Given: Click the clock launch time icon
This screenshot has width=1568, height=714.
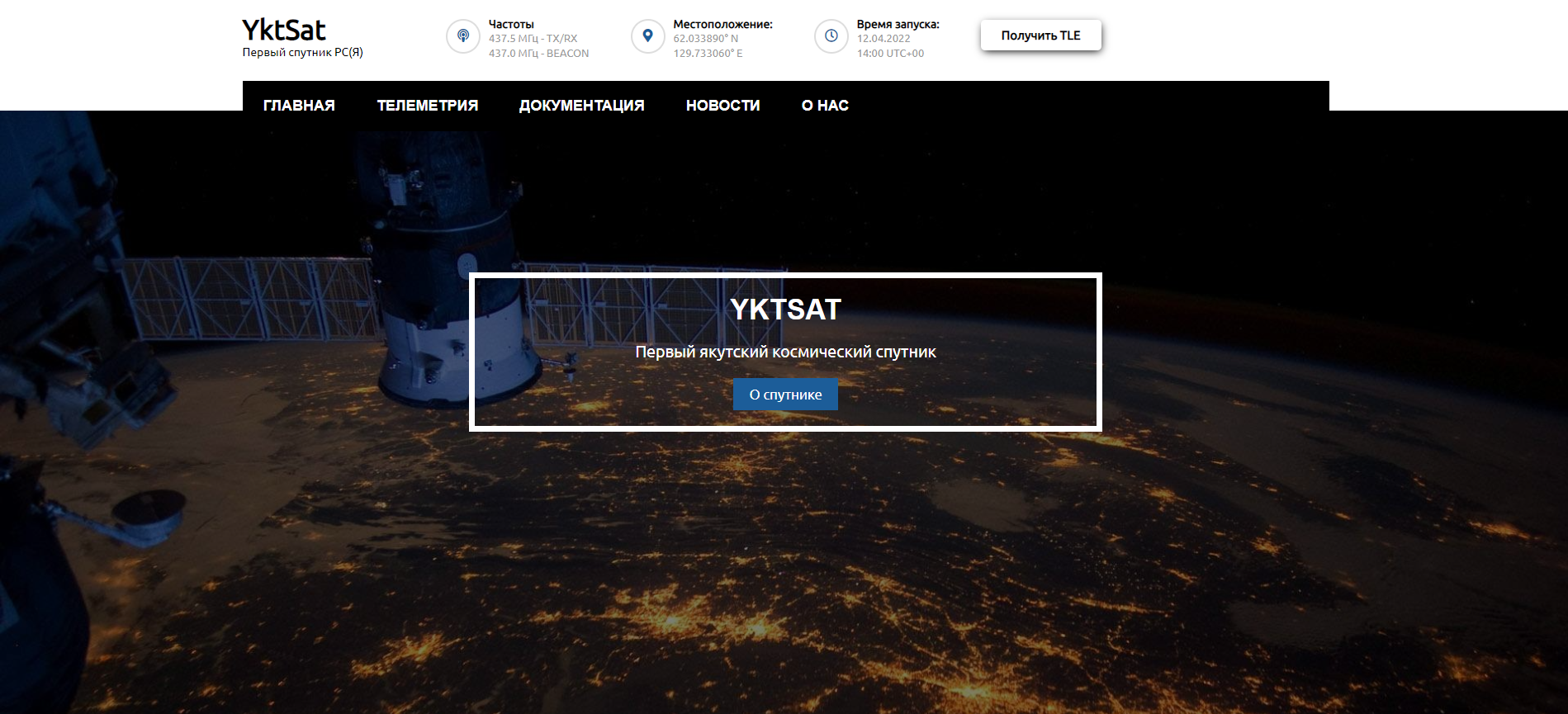Looking at the screenshot, I should click(831, 36).
